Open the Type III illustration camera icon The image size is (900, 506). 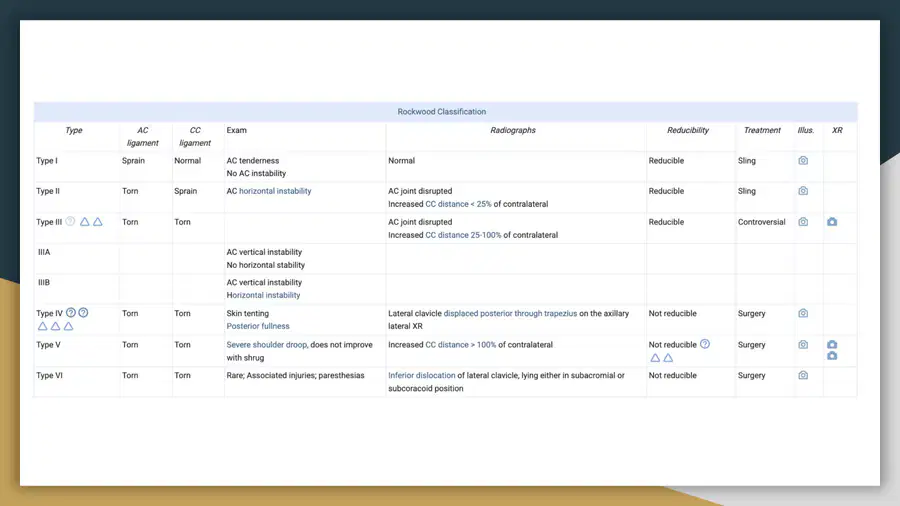point(803,222)
